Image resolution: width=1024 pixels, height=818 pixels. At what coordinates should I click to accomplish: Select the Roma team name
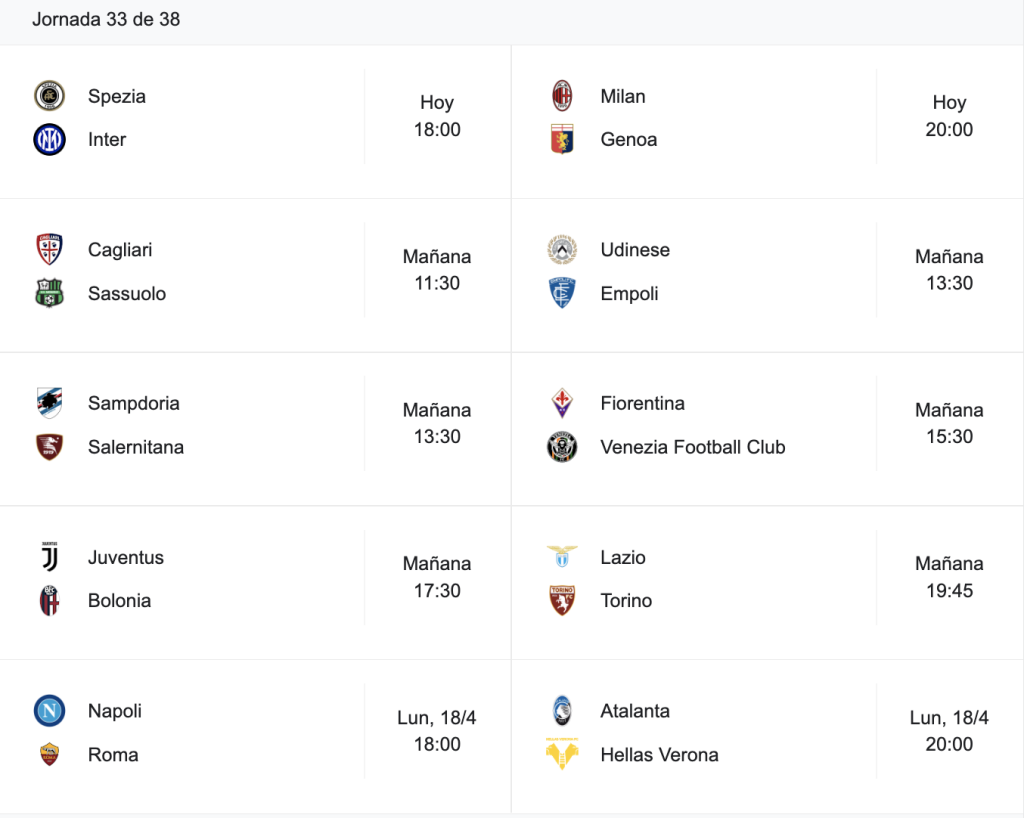tap(113, 755)
